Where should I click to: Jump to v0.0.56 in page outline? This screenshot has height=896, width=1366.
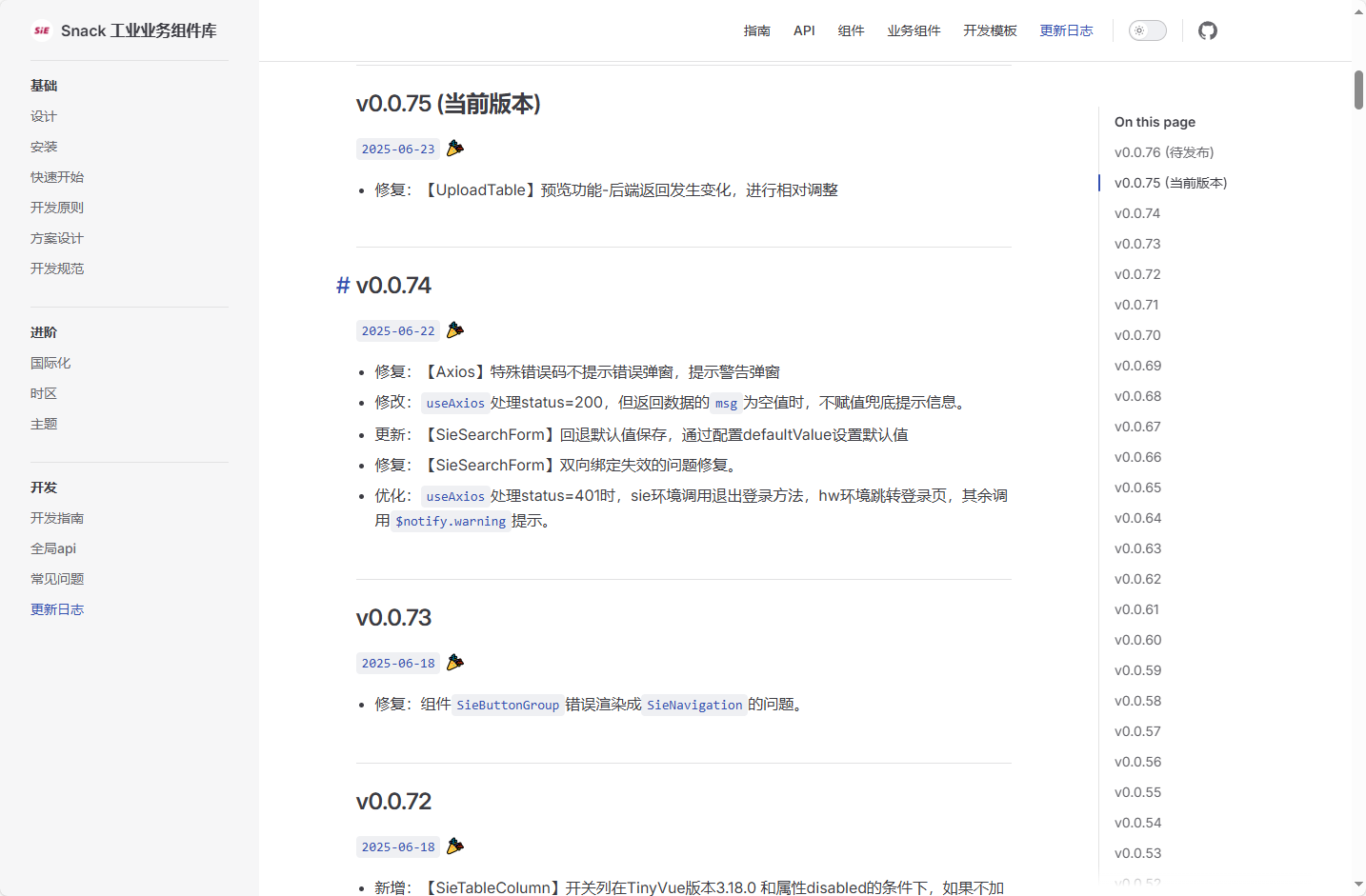pyautogui.click(x=1137, y=762)
